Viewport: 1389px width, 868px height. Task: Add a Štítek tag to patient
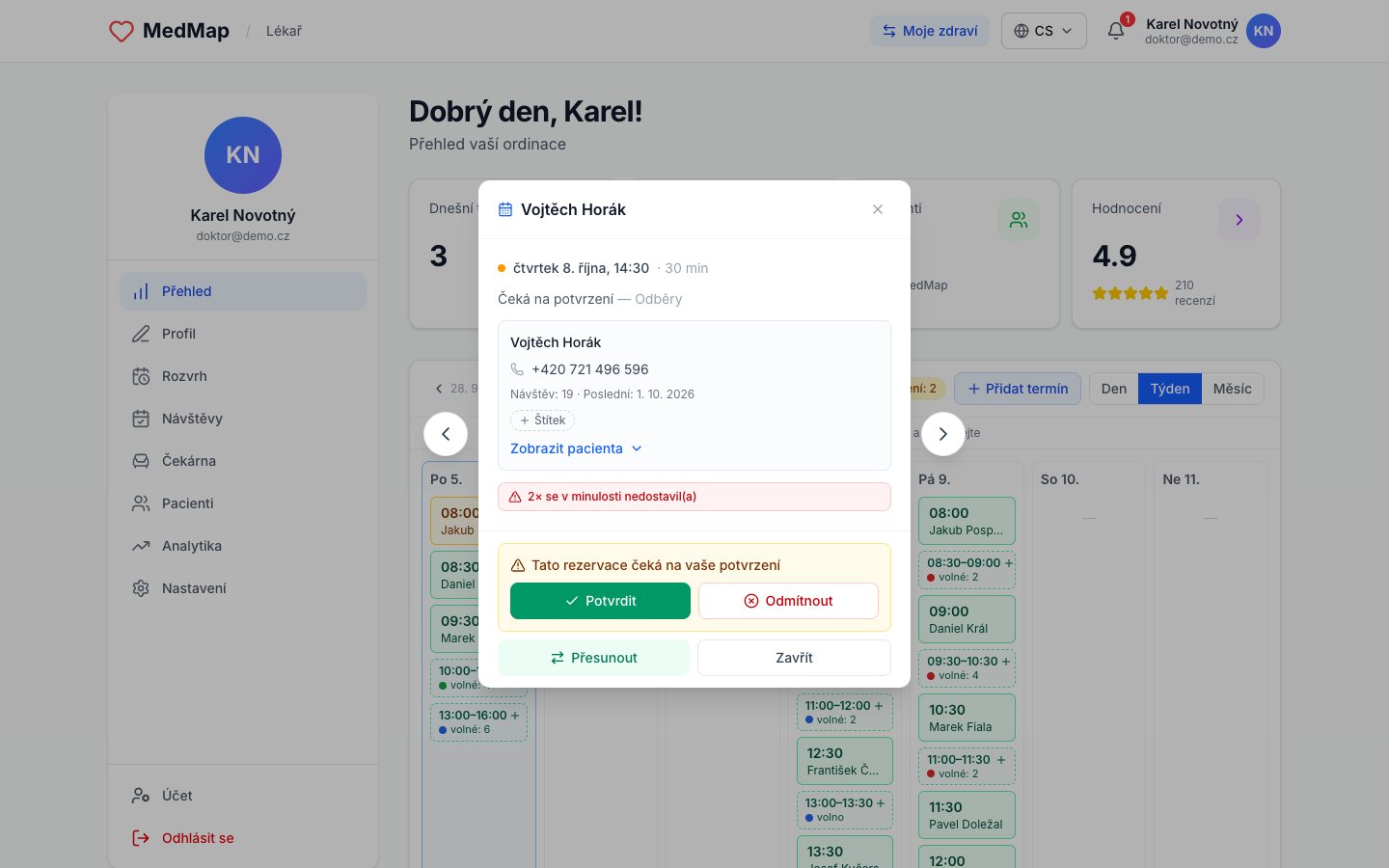point(542,420)
